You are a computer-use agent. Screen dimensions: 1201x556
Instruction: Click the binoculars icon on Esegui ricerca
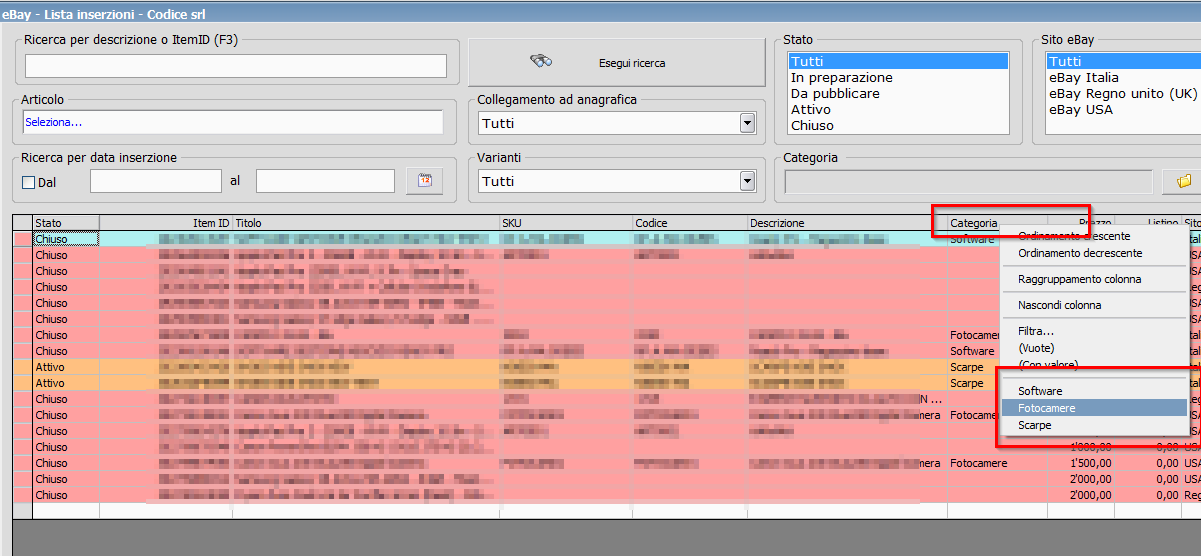coord(541,61)
